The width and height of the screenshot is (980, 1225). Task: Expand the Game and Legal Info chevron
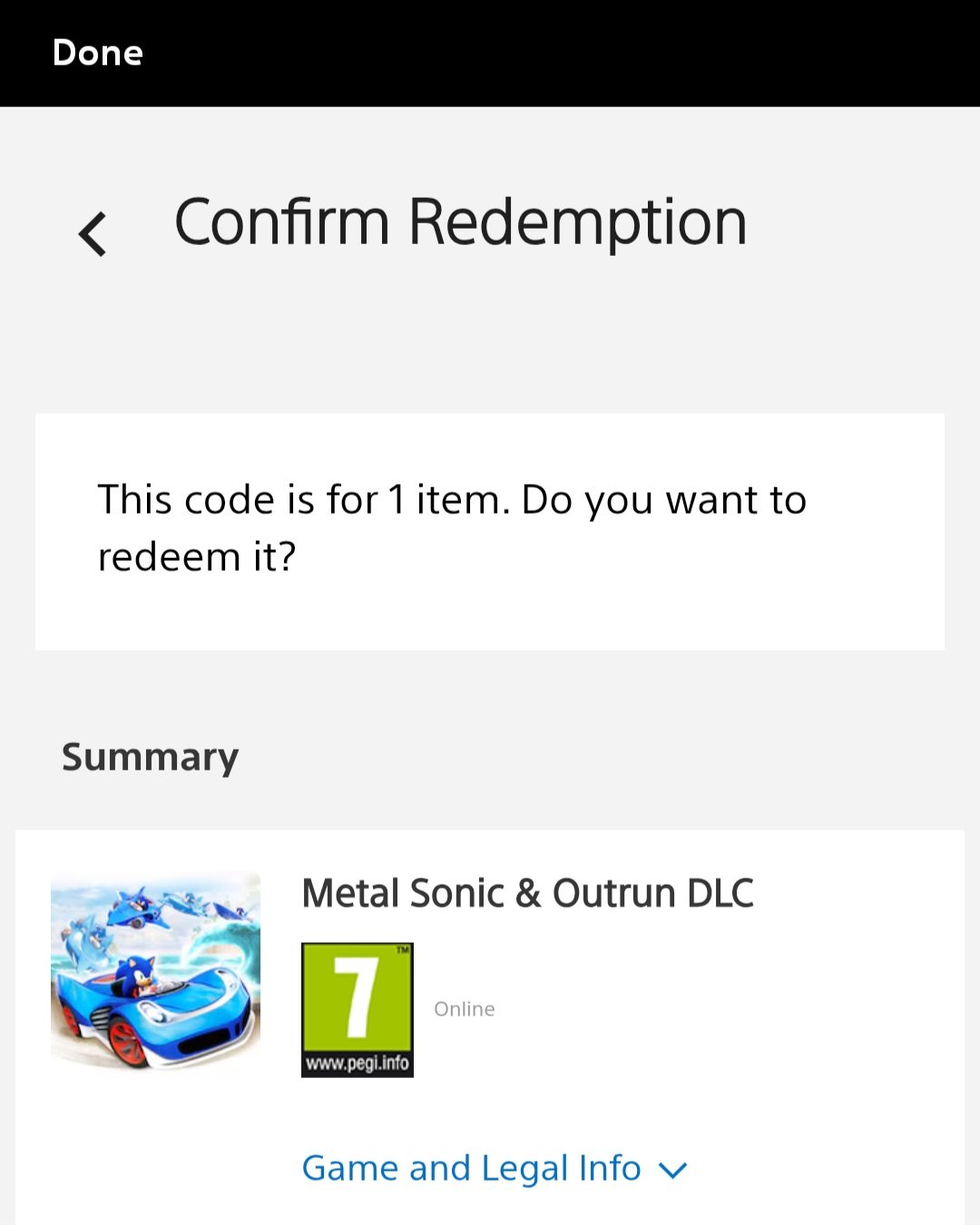coord(672,1171)
